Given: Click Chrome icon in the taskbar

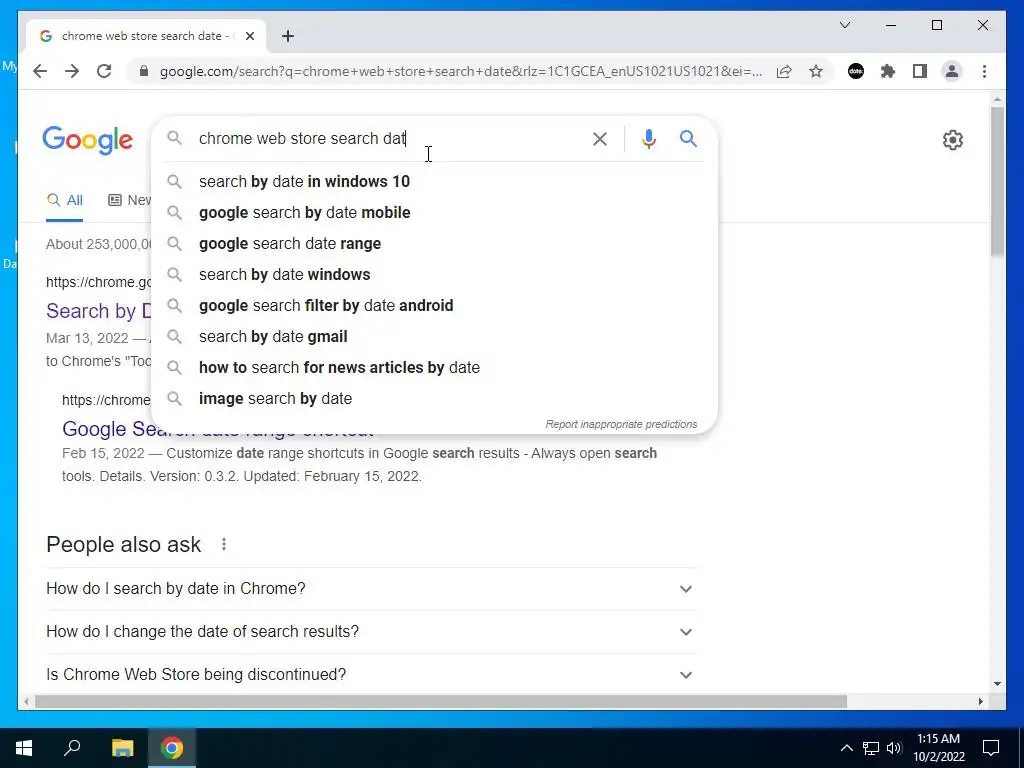Looking at the screenshot, I should click(x=172, y=748).
